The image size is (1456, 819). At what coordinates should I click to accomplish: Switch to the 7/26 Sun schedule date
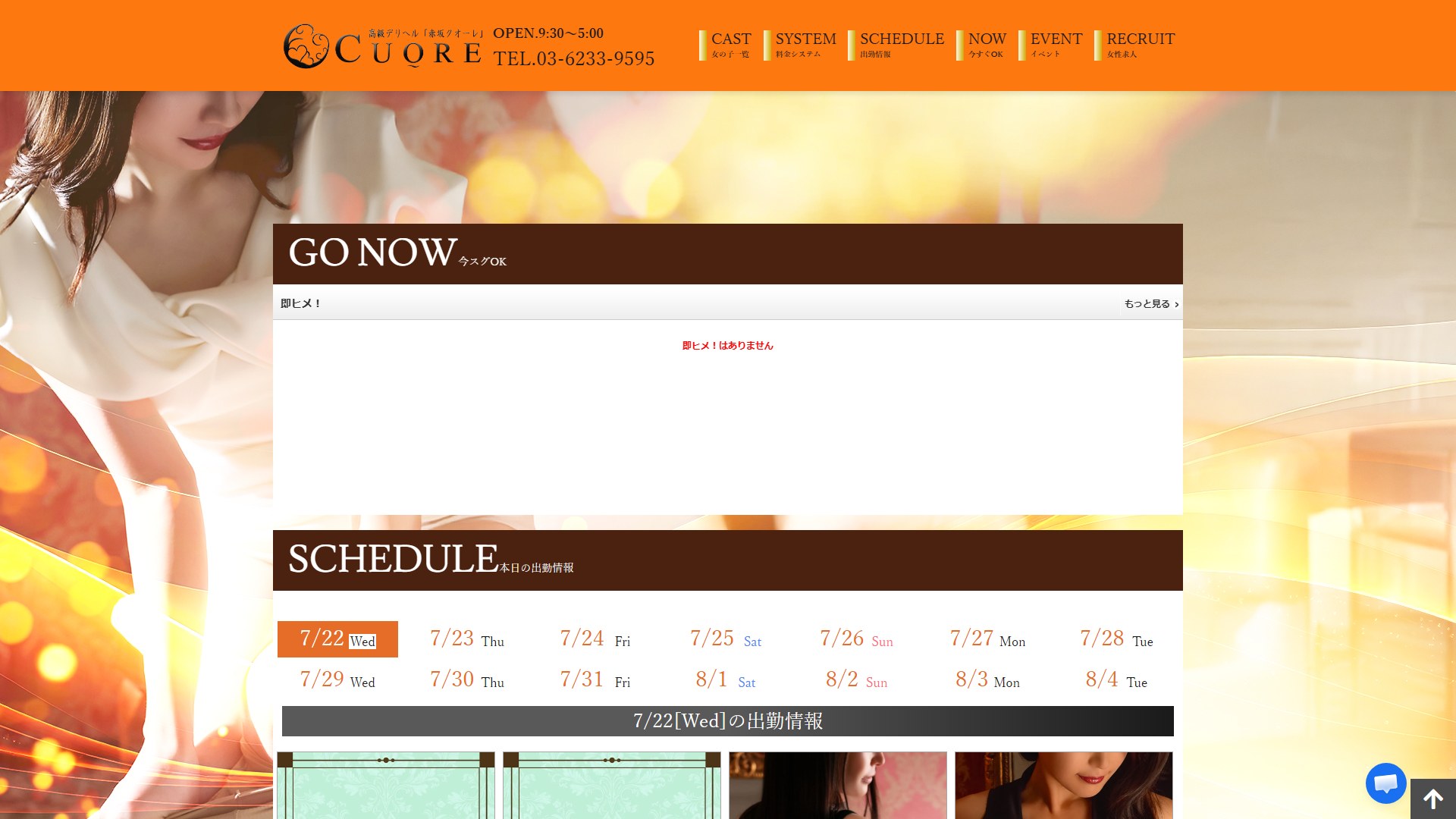click(857, 639)
